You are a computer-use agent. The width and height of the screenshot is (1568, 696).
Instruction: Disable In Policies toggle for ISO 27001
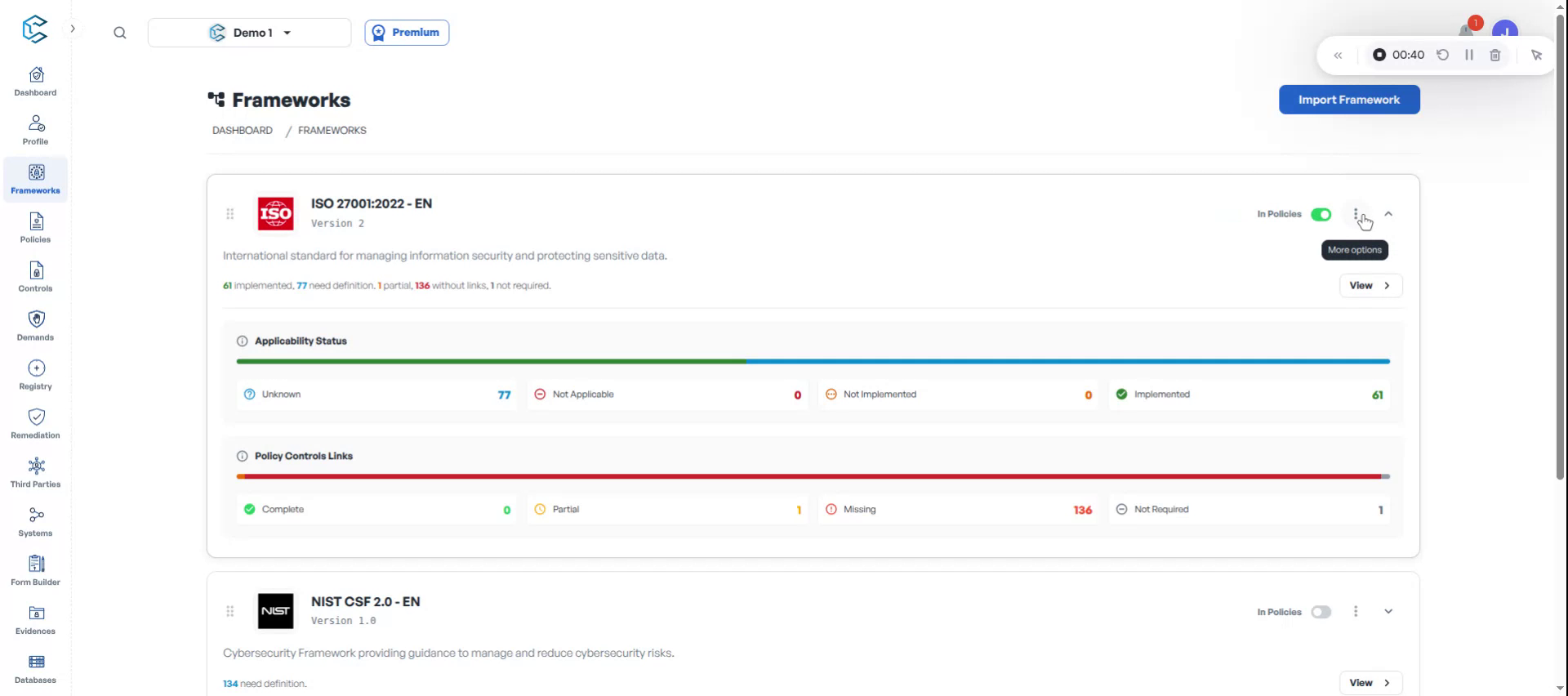1321,214
